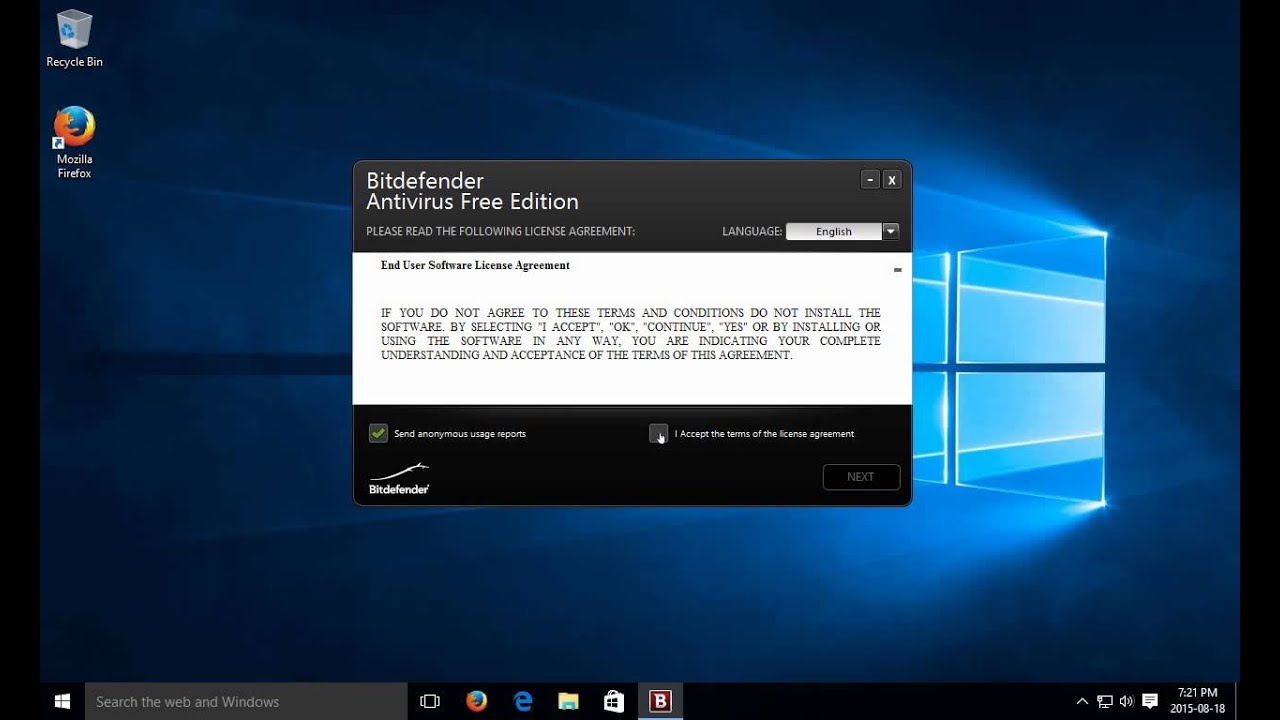1280x720 pixels.
Task: Click the End User Software License Agreement heading
Action: (x=475, y=265)
